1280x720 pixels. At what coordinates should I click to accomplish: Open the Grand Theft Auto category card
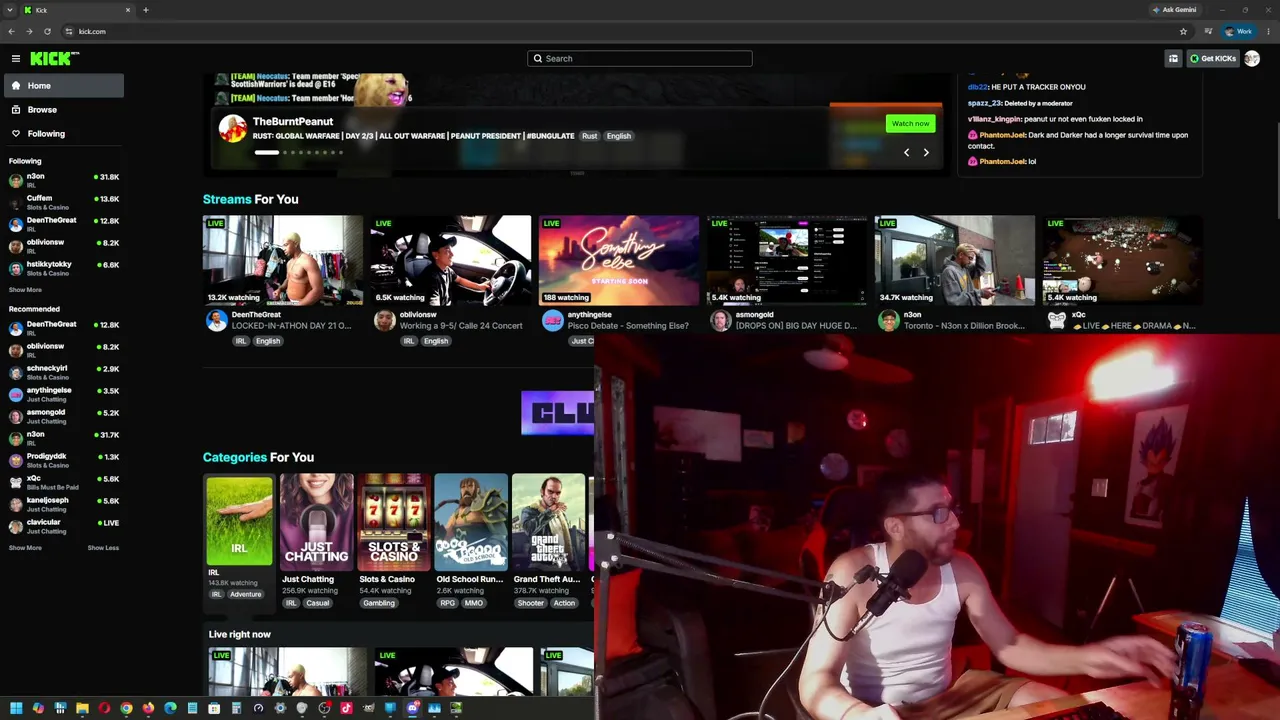548,521
